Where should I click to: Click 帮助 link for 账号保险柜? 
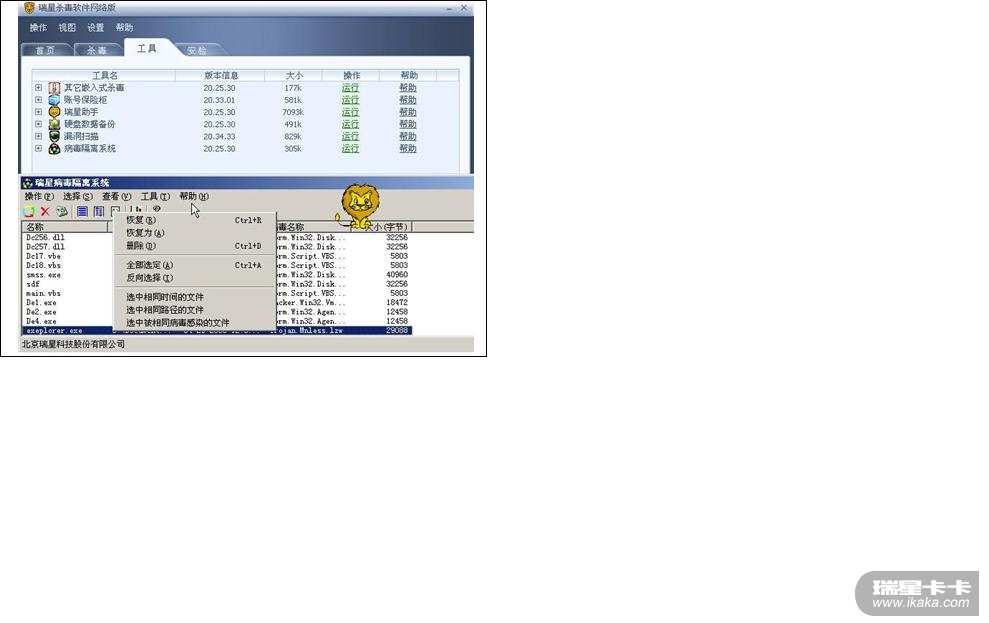407,100
